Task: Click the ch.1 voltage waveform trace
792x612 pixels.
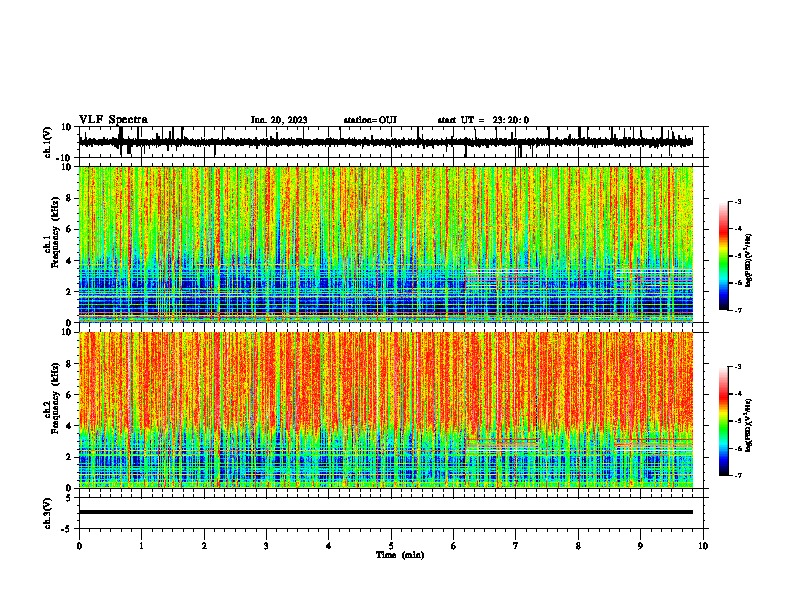Action: tap(386, 142)
